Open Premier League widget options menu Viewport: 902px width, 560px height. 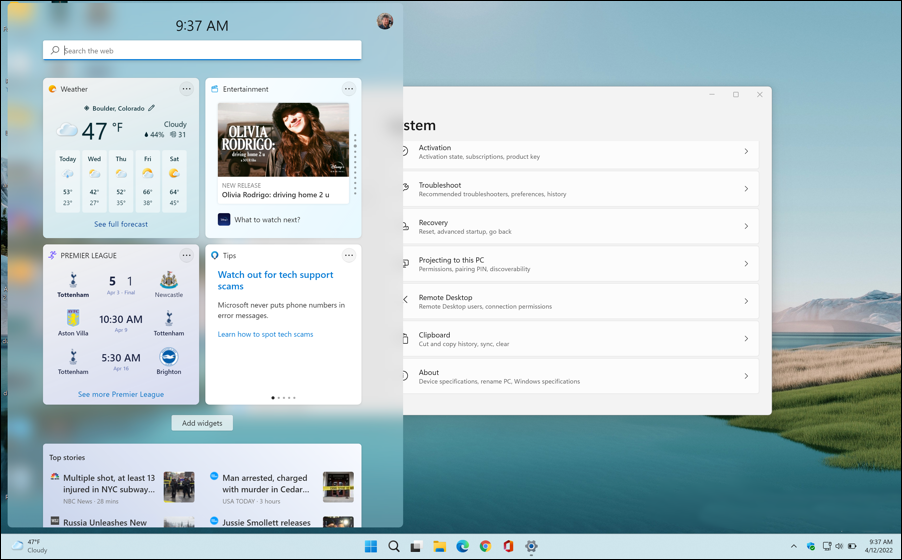tap(186, 255)
